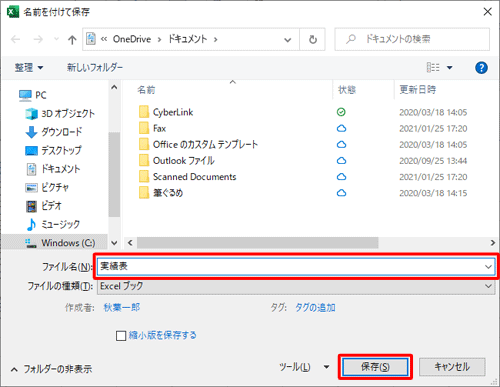Click the document icon in the address bar
This screenshot has height=387, width=500.
click(91, 39)
